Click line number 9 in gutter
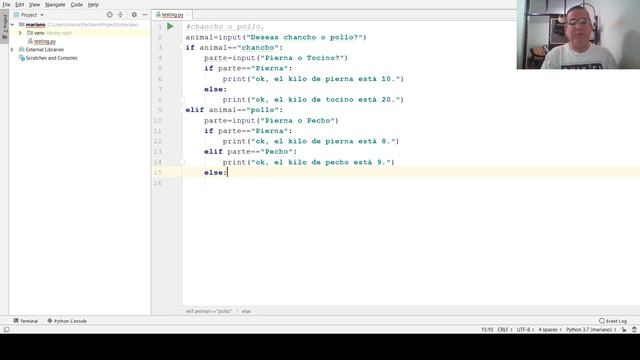This screenshot has height=360, width=640. [160, 110]
